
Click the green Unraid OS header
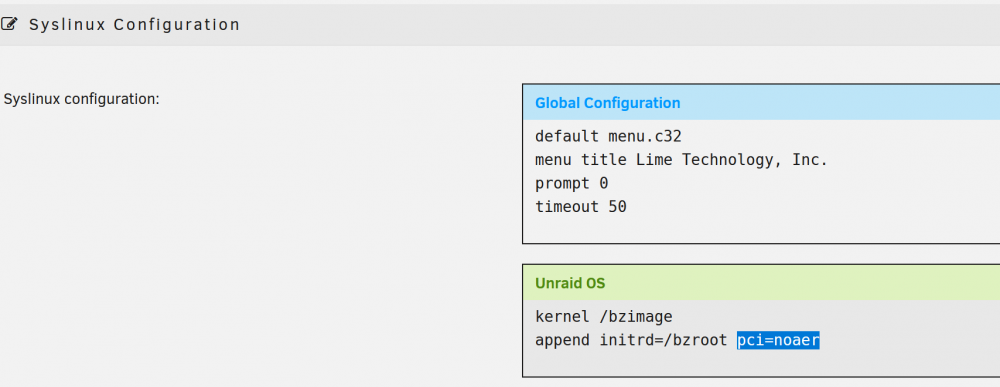761,282
